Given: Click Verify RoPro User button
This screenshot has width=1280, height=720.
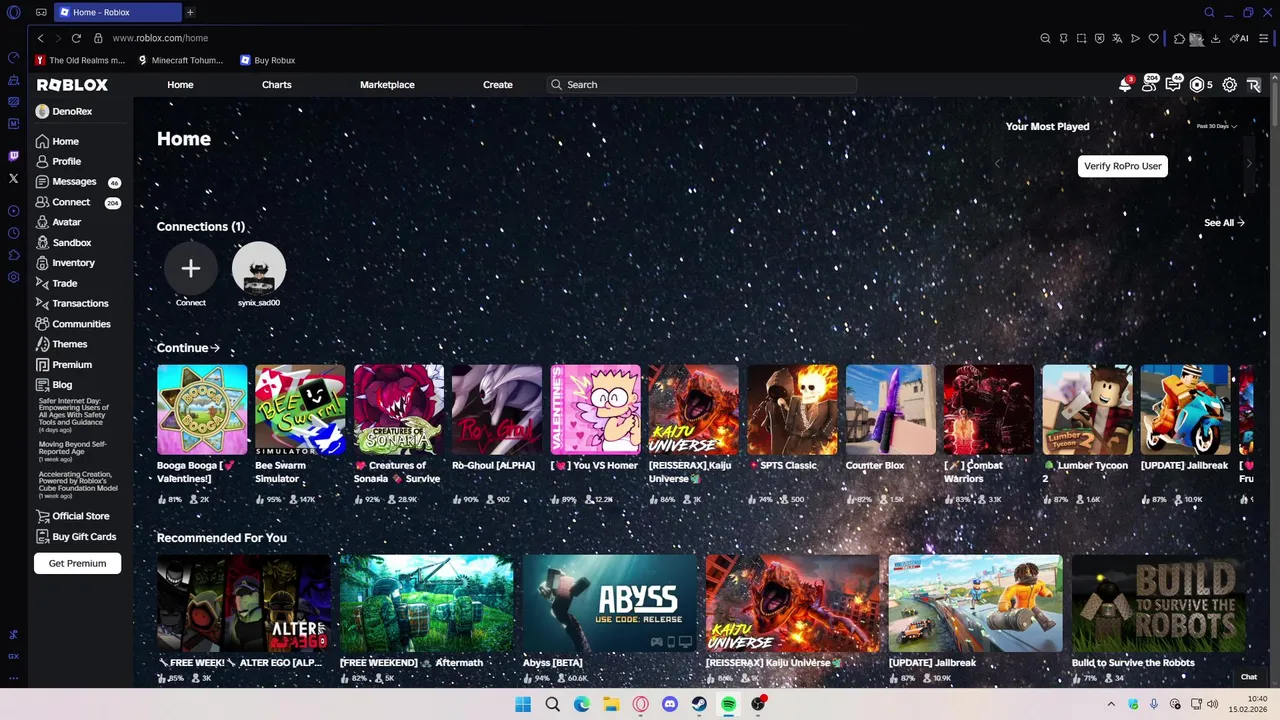Looking at the screenshot, I should click(1123, 166).
